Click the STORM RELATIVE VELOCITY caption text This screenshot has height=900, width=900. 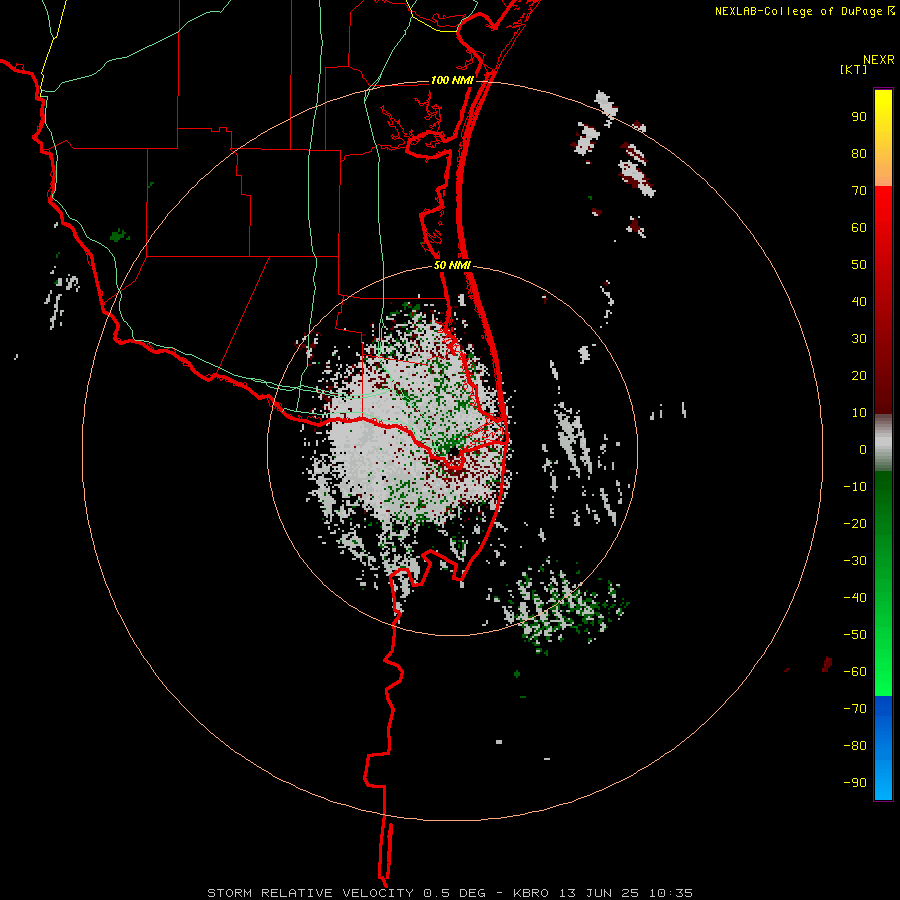coord(310,893)
